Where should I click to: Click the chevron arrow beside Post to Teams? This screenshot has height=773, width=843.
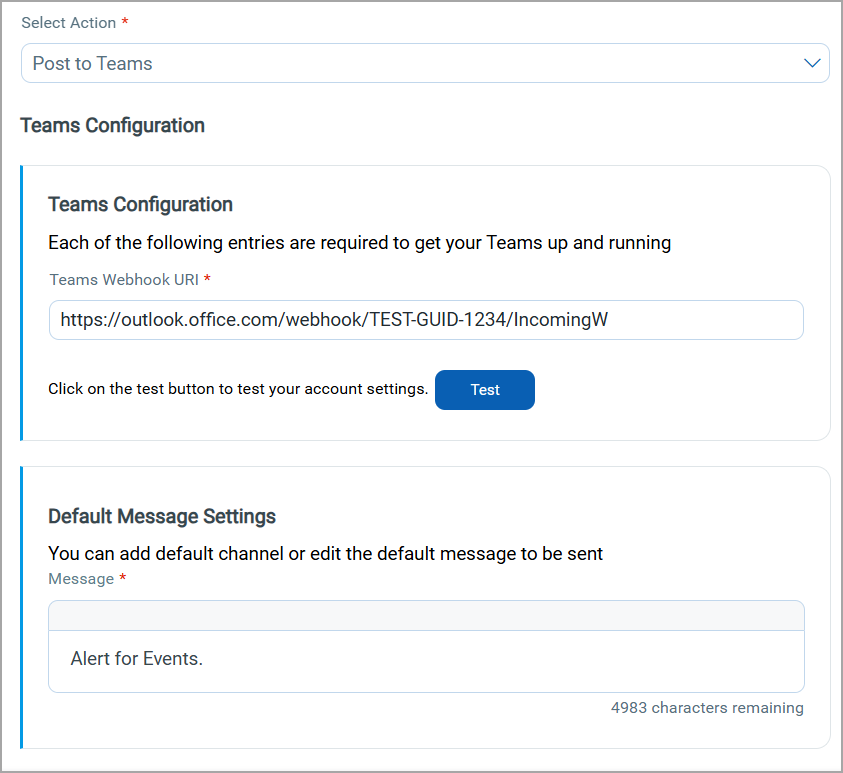(812, 63)
